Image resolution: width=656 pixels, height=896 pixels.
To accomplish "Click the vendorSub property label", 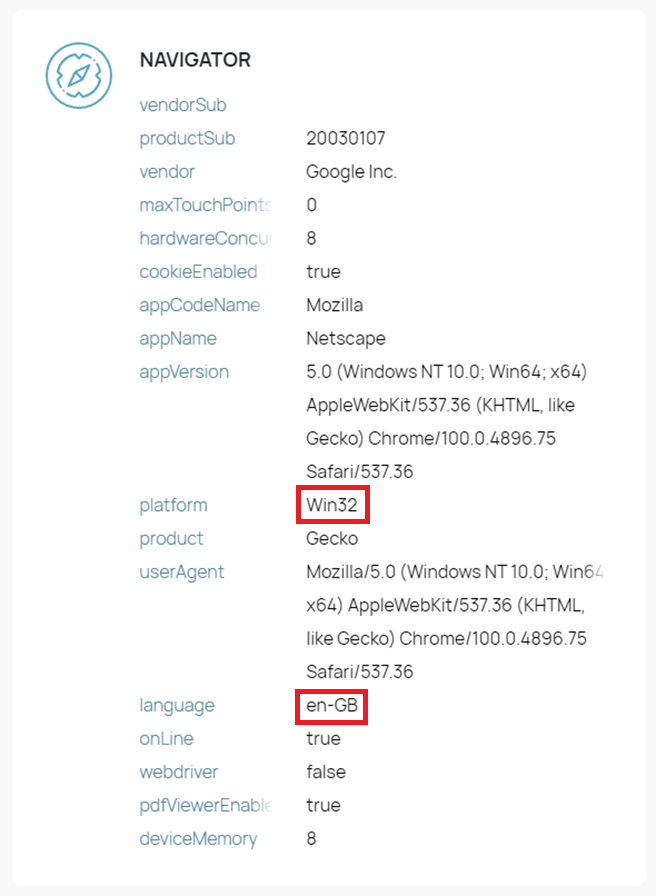I will click(x=183, y=105).
